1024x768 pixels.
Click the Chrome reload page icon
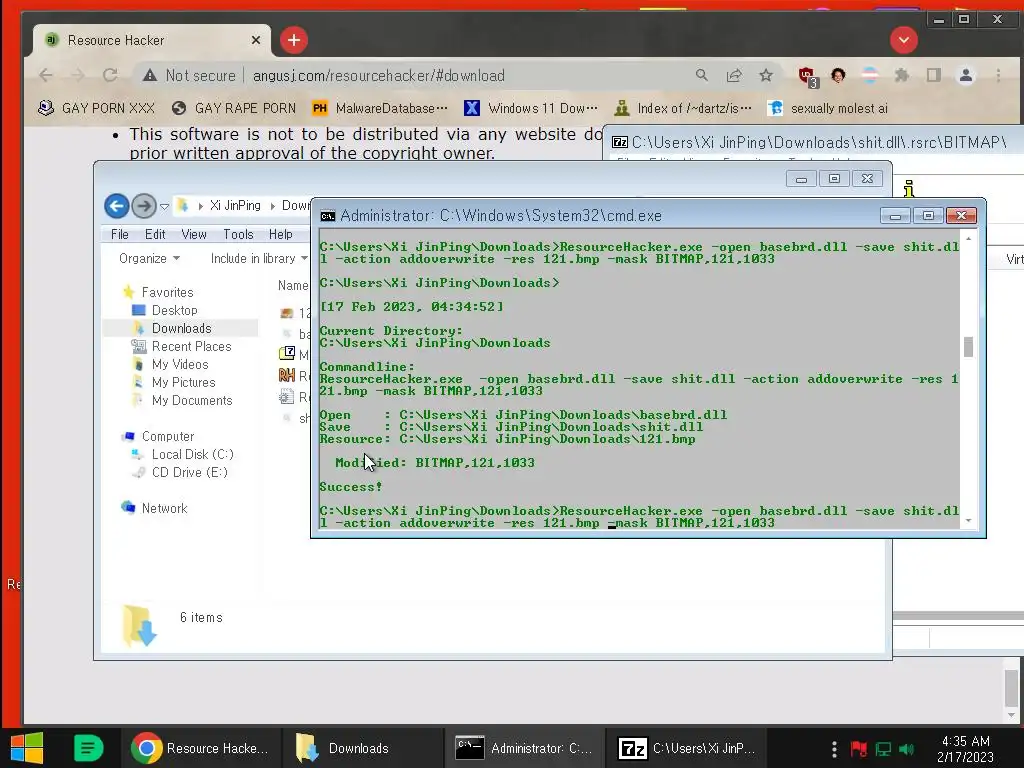click(110, 75)
